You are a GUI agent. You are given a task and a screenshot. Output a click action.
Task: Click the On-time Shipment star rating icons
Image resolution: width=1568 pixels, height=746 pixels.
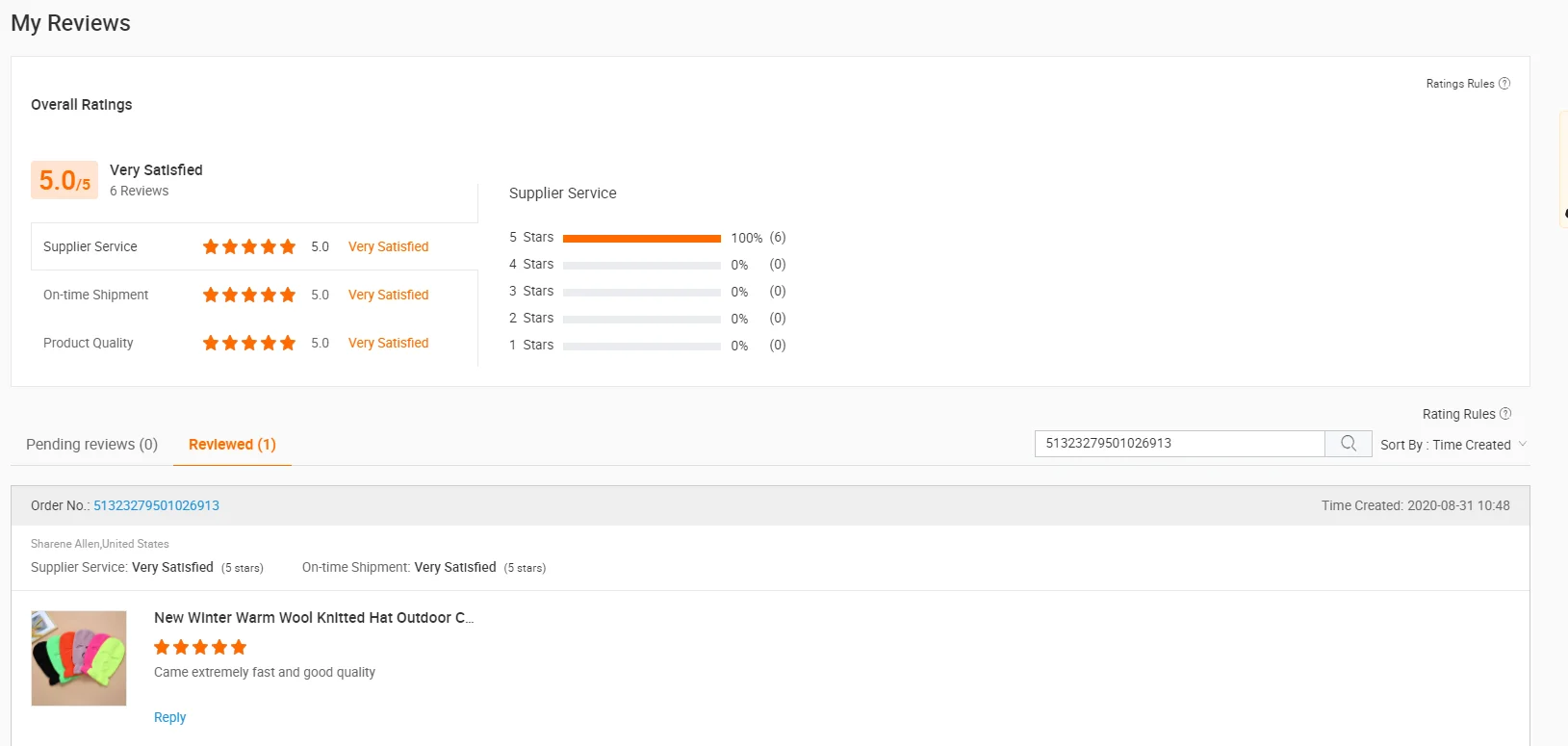click(249, 296)
